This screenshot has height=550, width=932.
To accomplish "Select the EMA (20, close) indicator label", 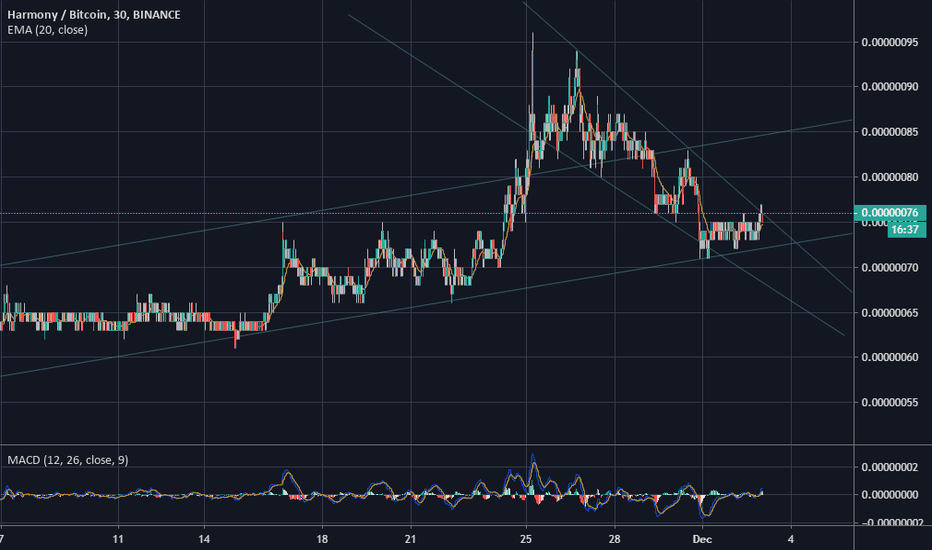I will coord(48,30).
